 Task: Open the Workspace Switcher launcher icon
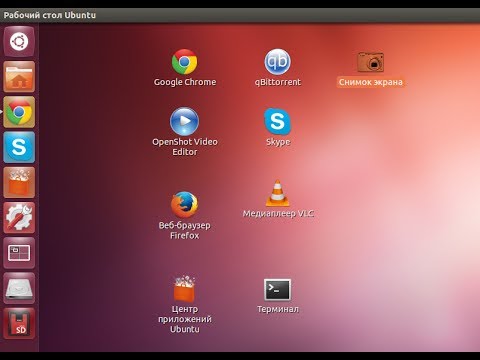[19, 253]
